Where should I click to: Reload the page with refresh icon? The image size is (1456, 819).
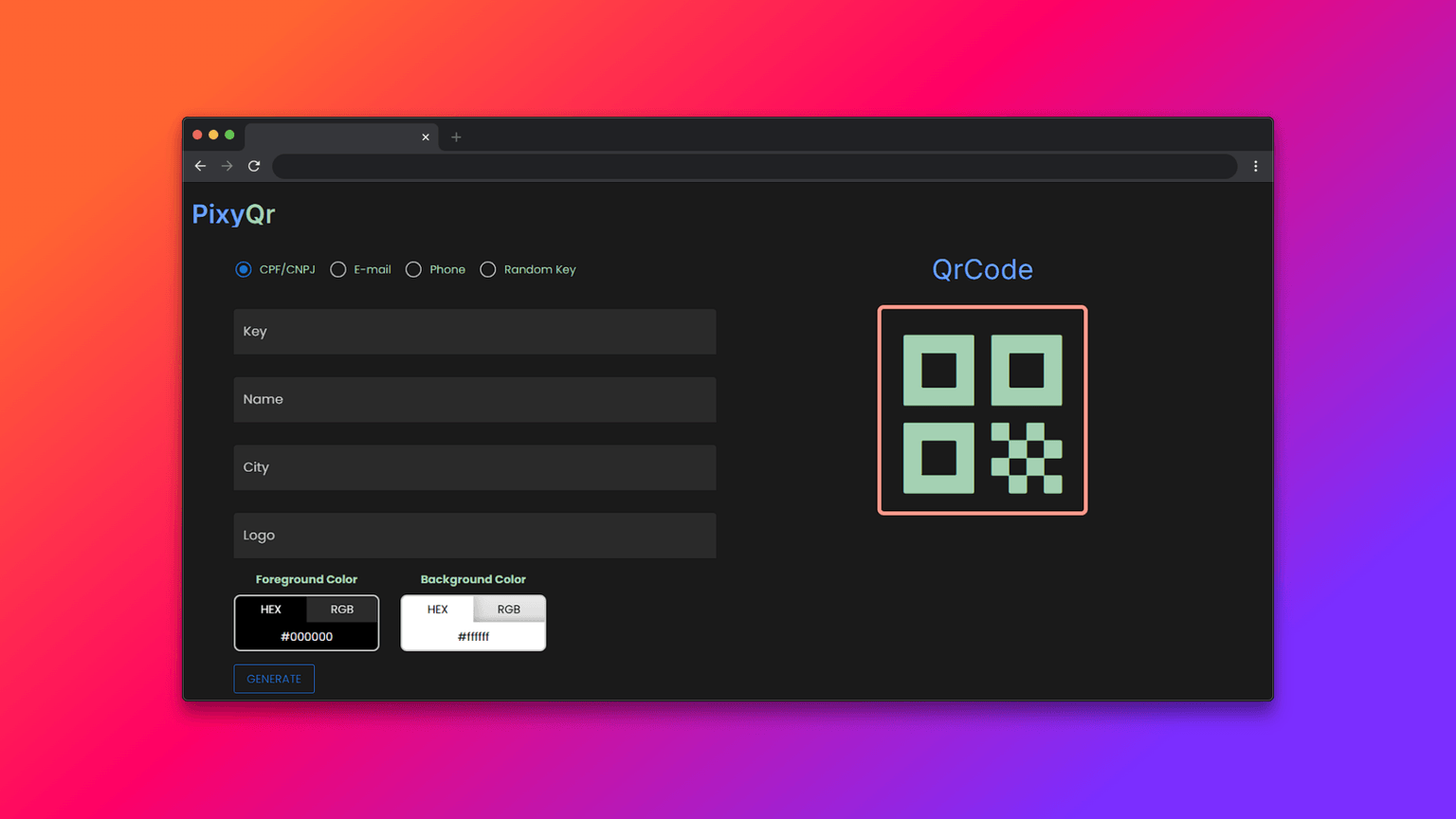pos(254,166)
